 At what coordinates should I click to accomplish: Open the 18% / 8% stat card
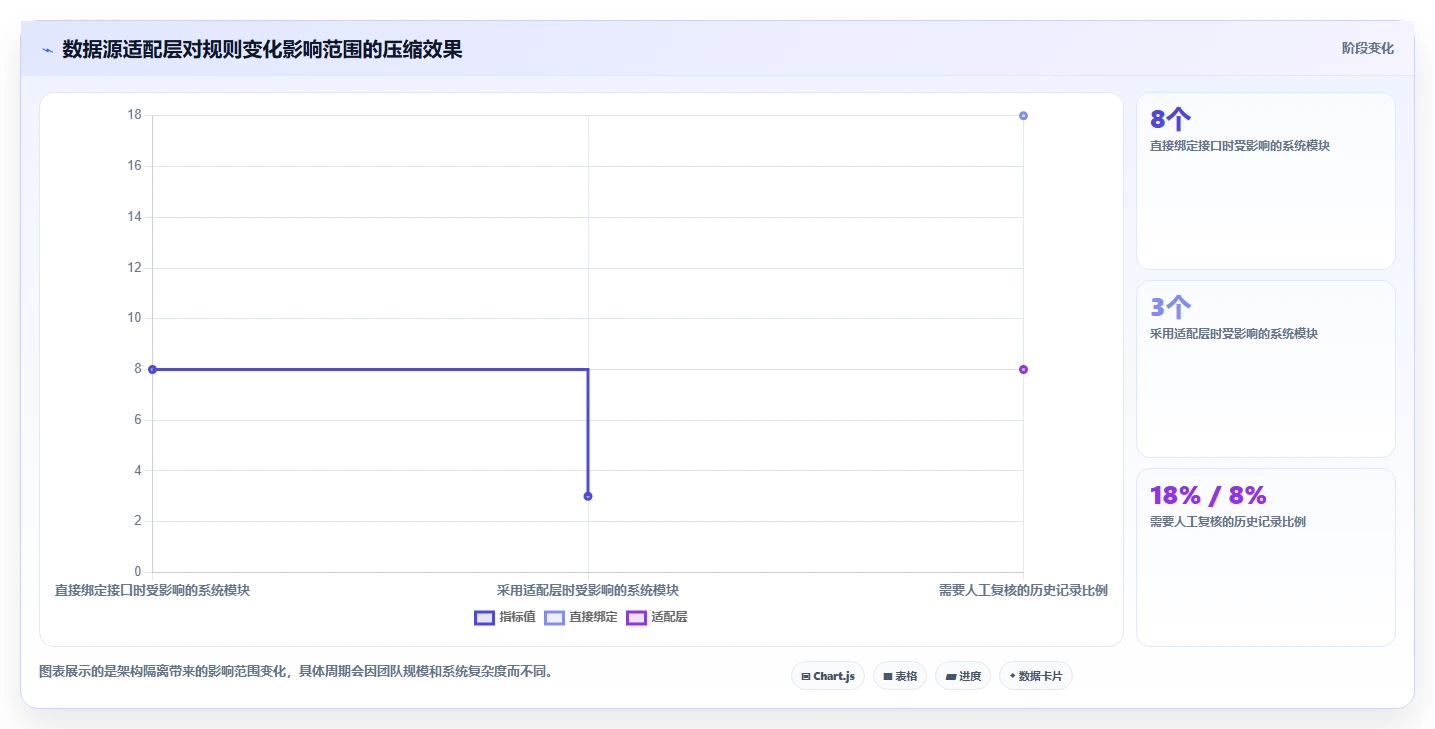[1265, 557]
